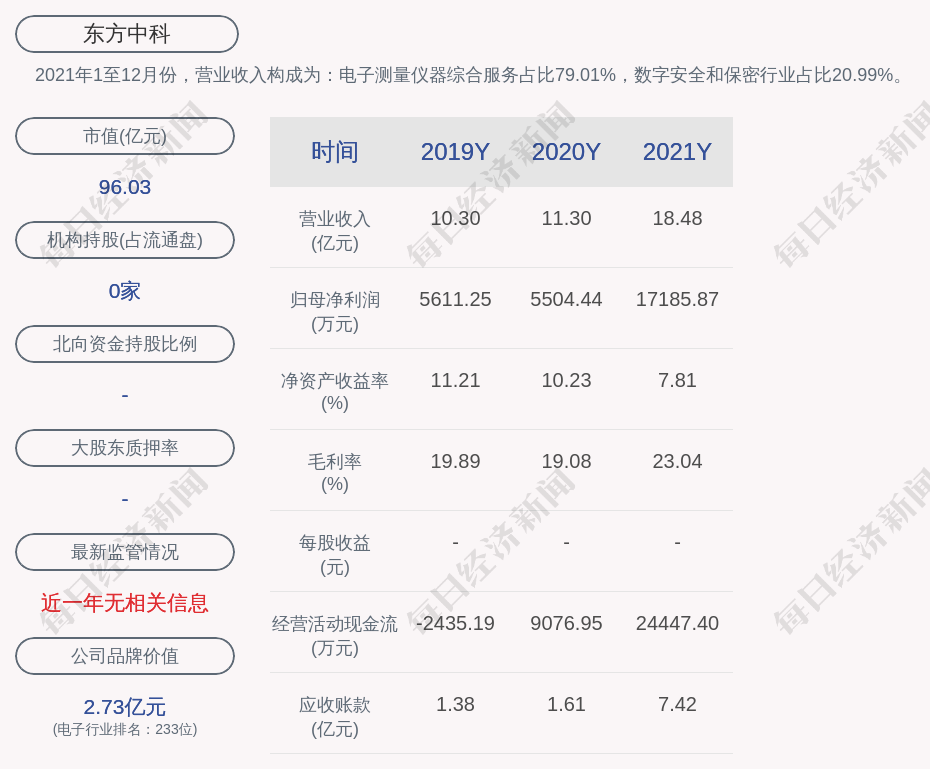Screen dimensions: 930x769
Task: Click the 经营活动现金流(万元) row label
Action: pos(335,636)
